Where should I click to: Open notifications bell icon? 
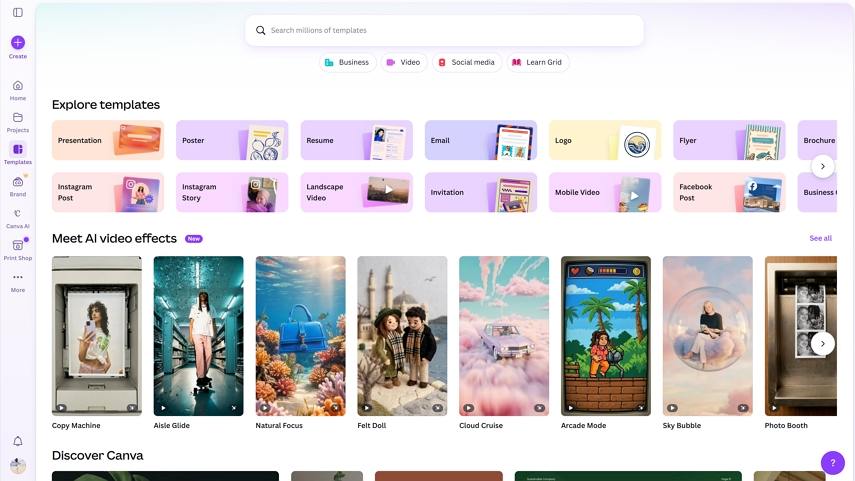click(18, 441)
